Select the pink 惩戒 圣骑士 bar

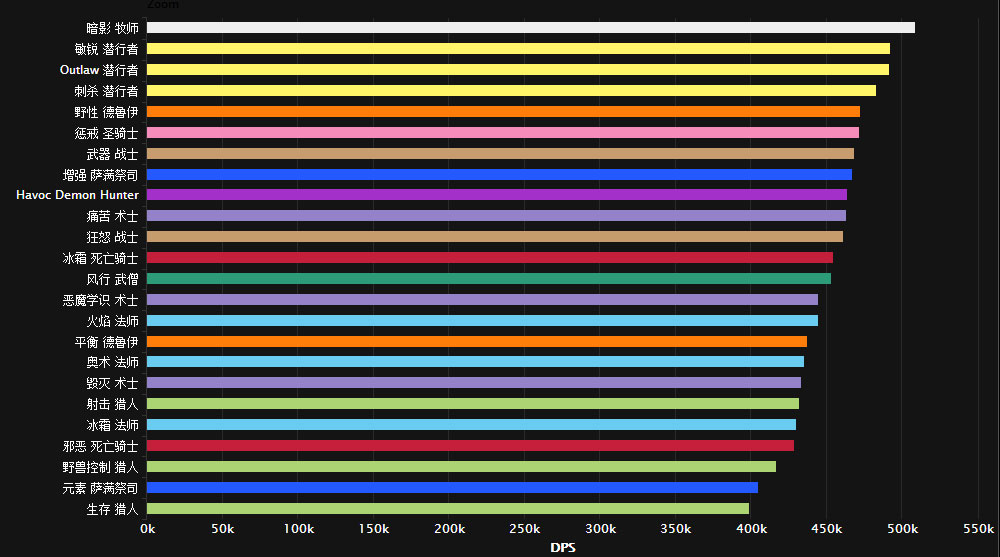[503, 133]
